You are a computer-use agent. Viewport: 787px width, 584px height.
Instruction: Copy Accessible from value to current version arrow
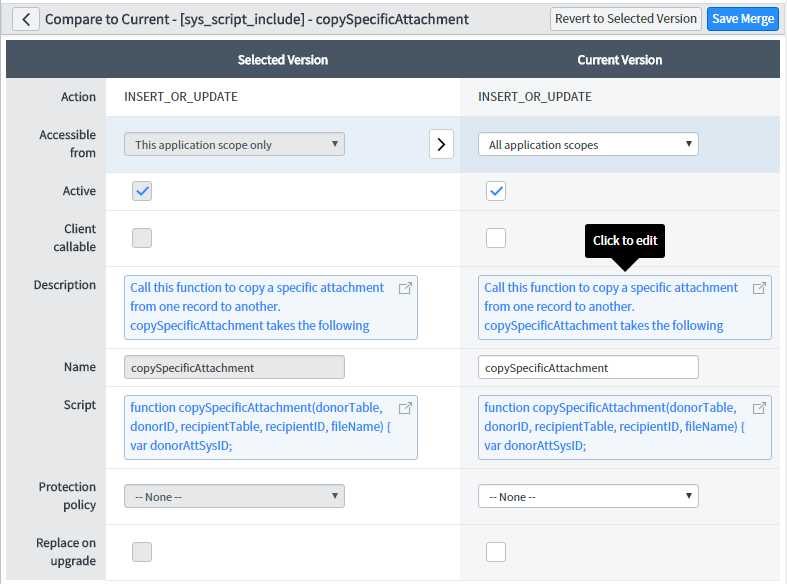point(441,144)
